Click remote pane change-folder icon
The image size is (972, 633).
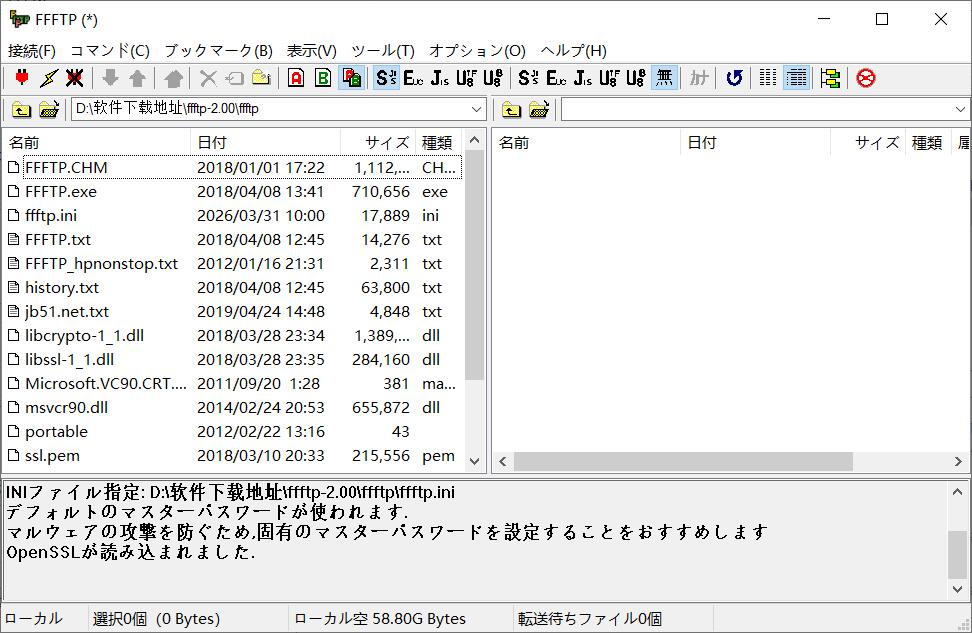(539, 110)
